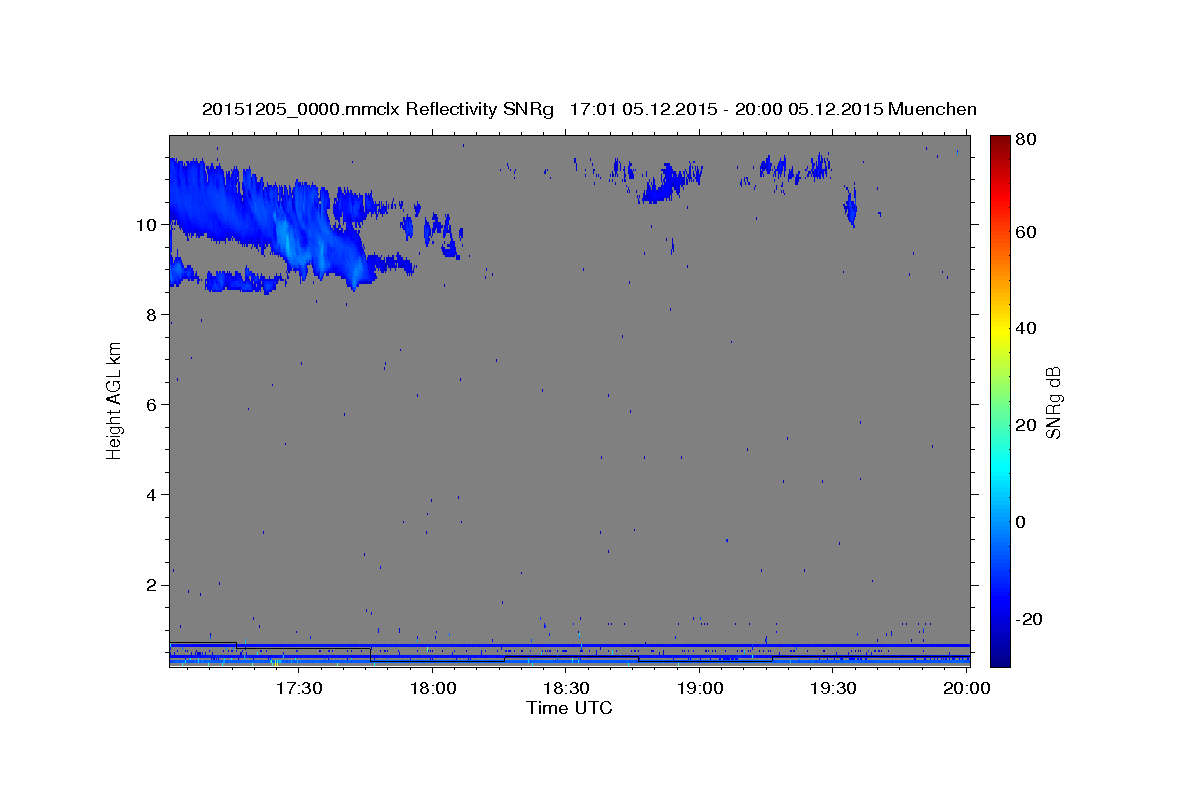Click the height tick label 10

[149, 225]
